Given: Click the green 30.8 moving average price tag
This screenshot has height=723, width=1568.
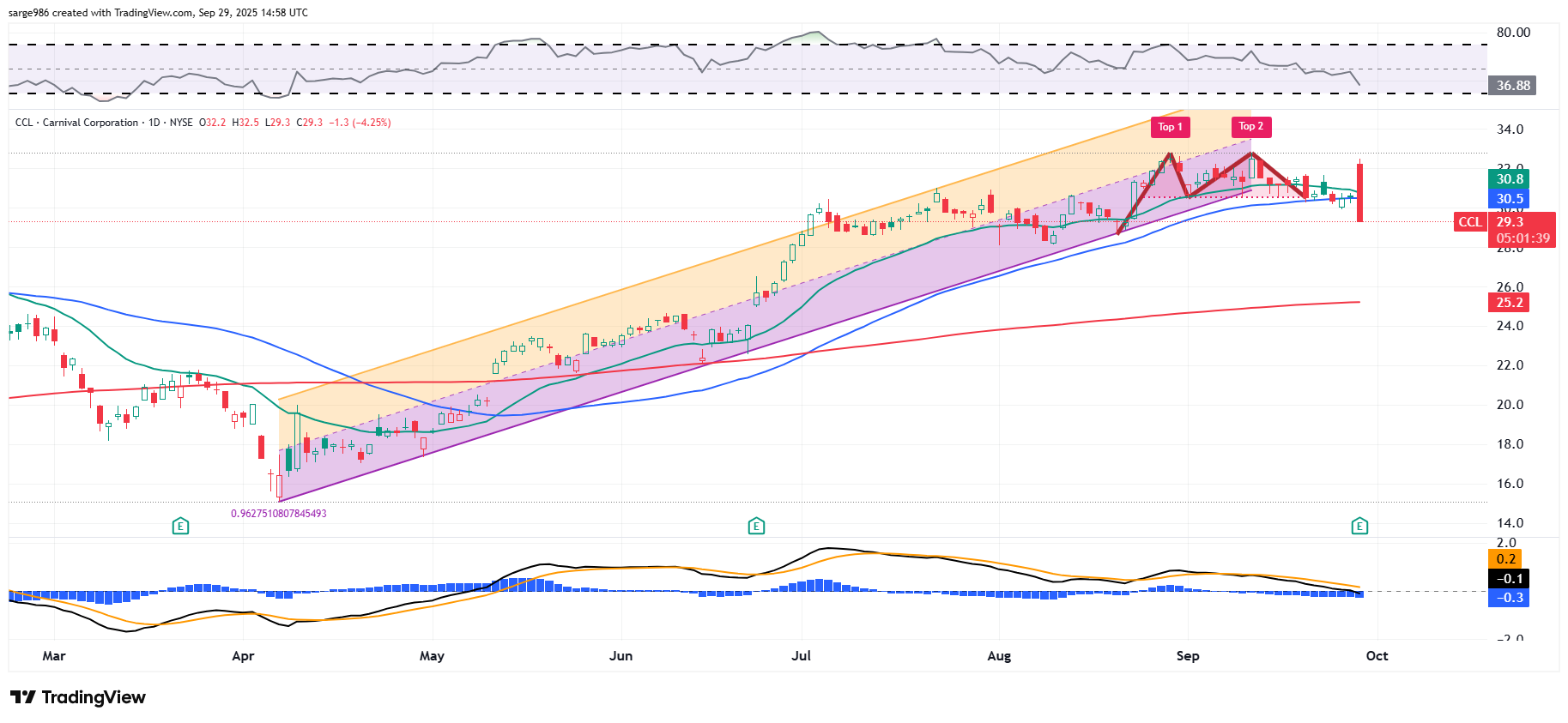Looking at the screenshot, I should tap(1510, 179).
